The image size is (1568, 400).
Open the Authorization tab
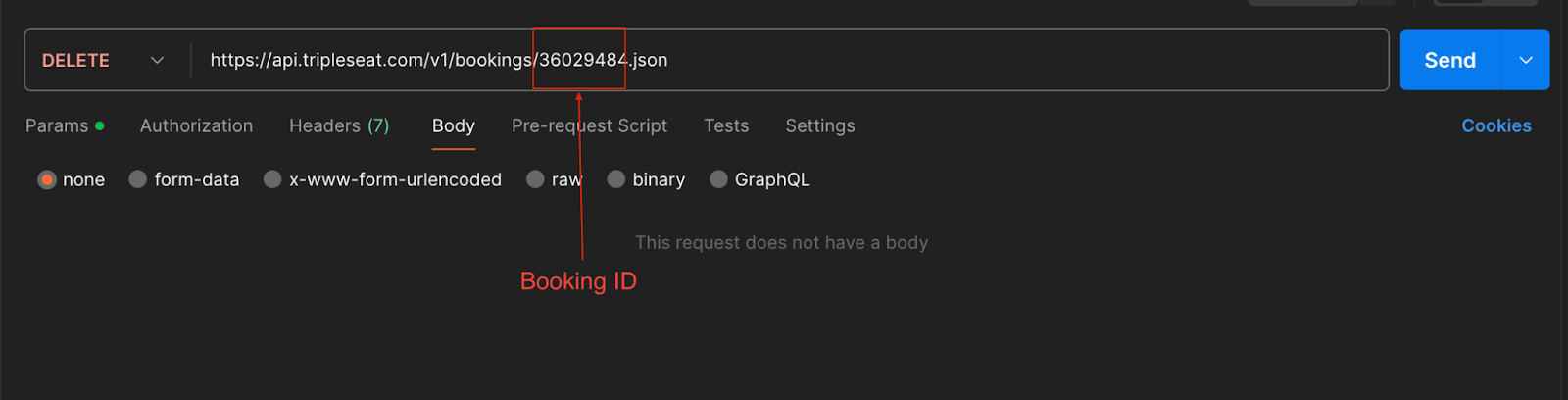[196, 125]
